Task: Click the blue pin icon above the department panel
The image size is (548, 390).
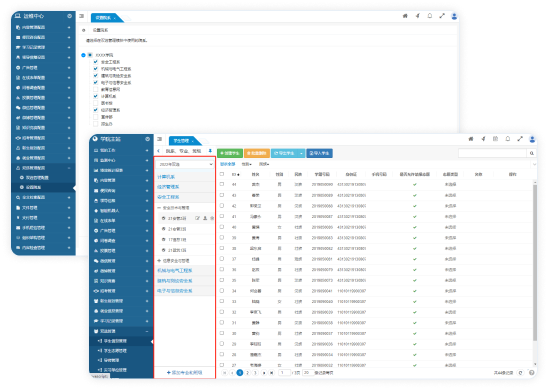Action: 210,151
